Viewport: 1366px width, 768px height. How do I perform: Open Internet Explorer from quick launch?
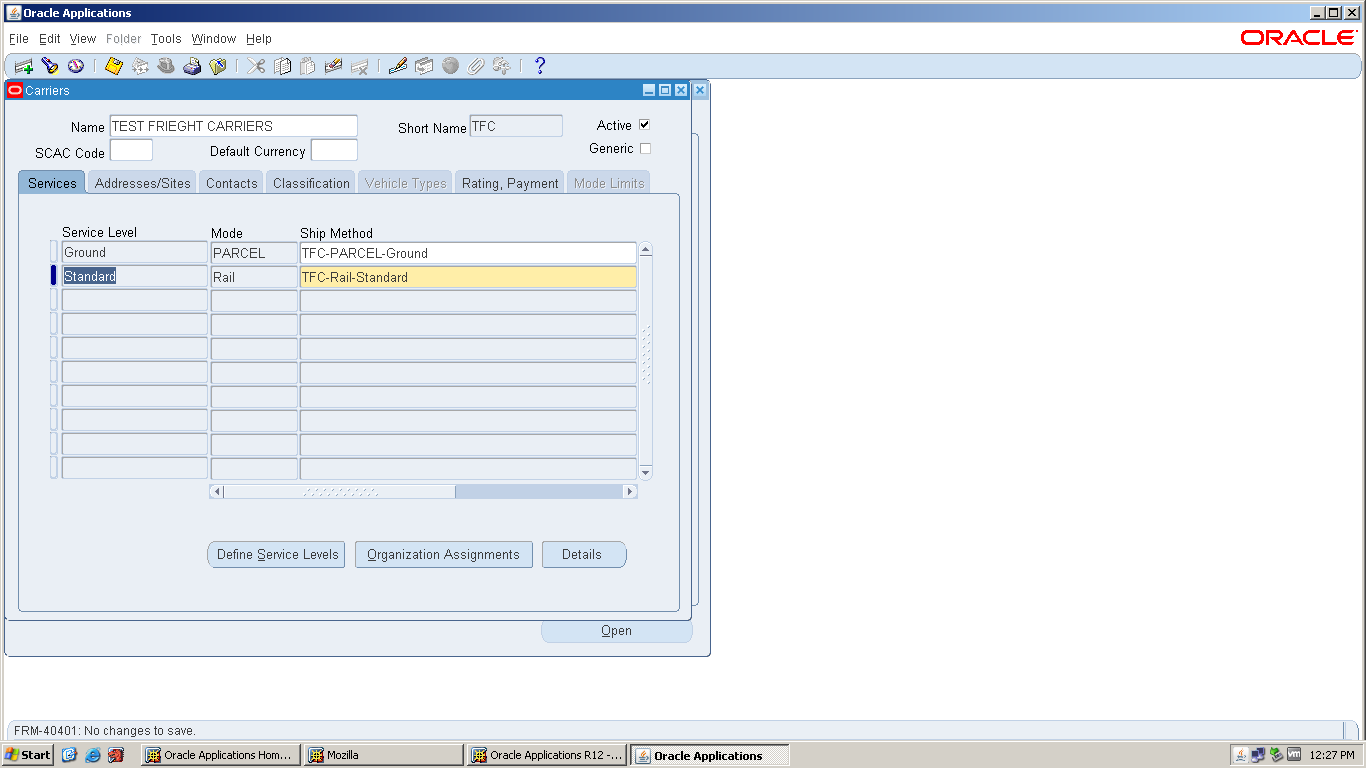coord(93,755)
